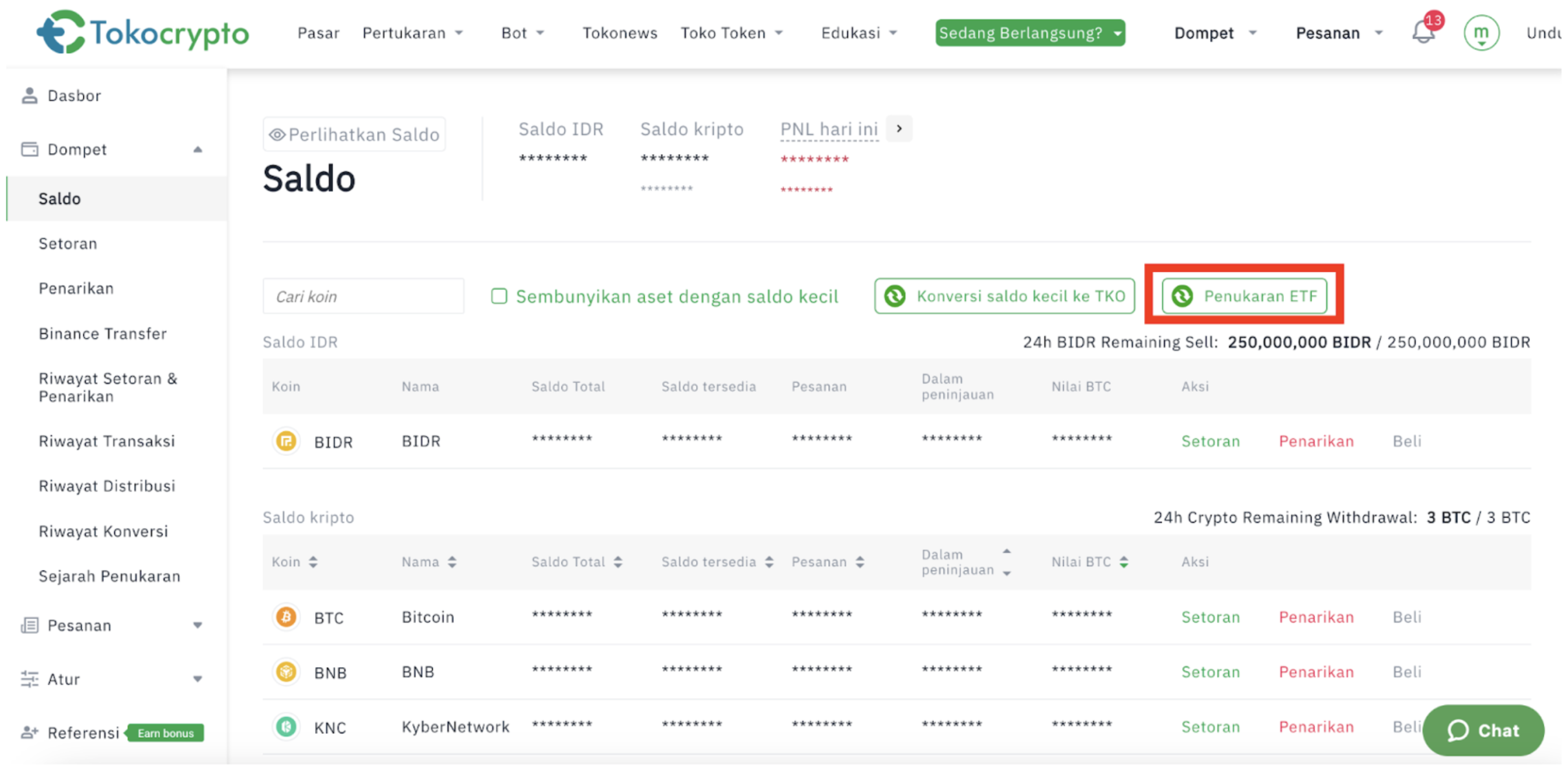The height and width of the screenshot is (772, 1568).
Task: Collapse the sidebar Dompet section
Action: (197, 150)
